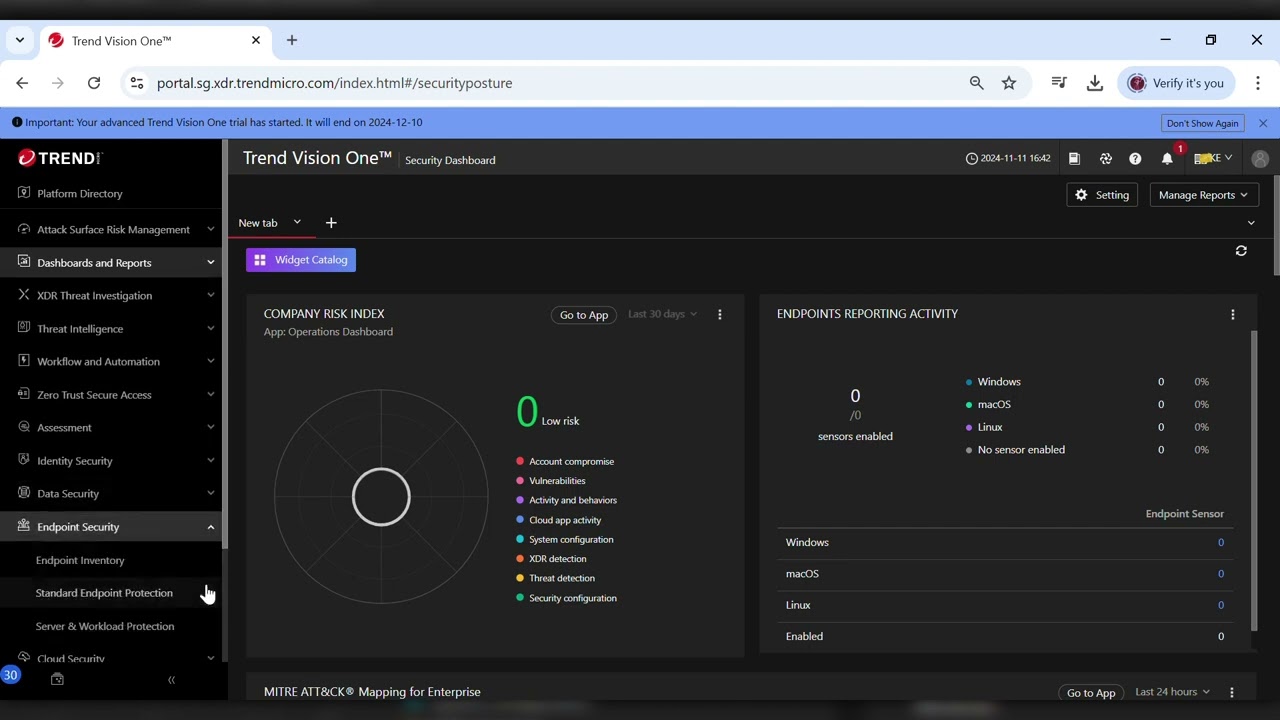This screenshot has height=720, width=1280.
Task: Click the Data Security sidebar icon
Action: coord(24,493)
